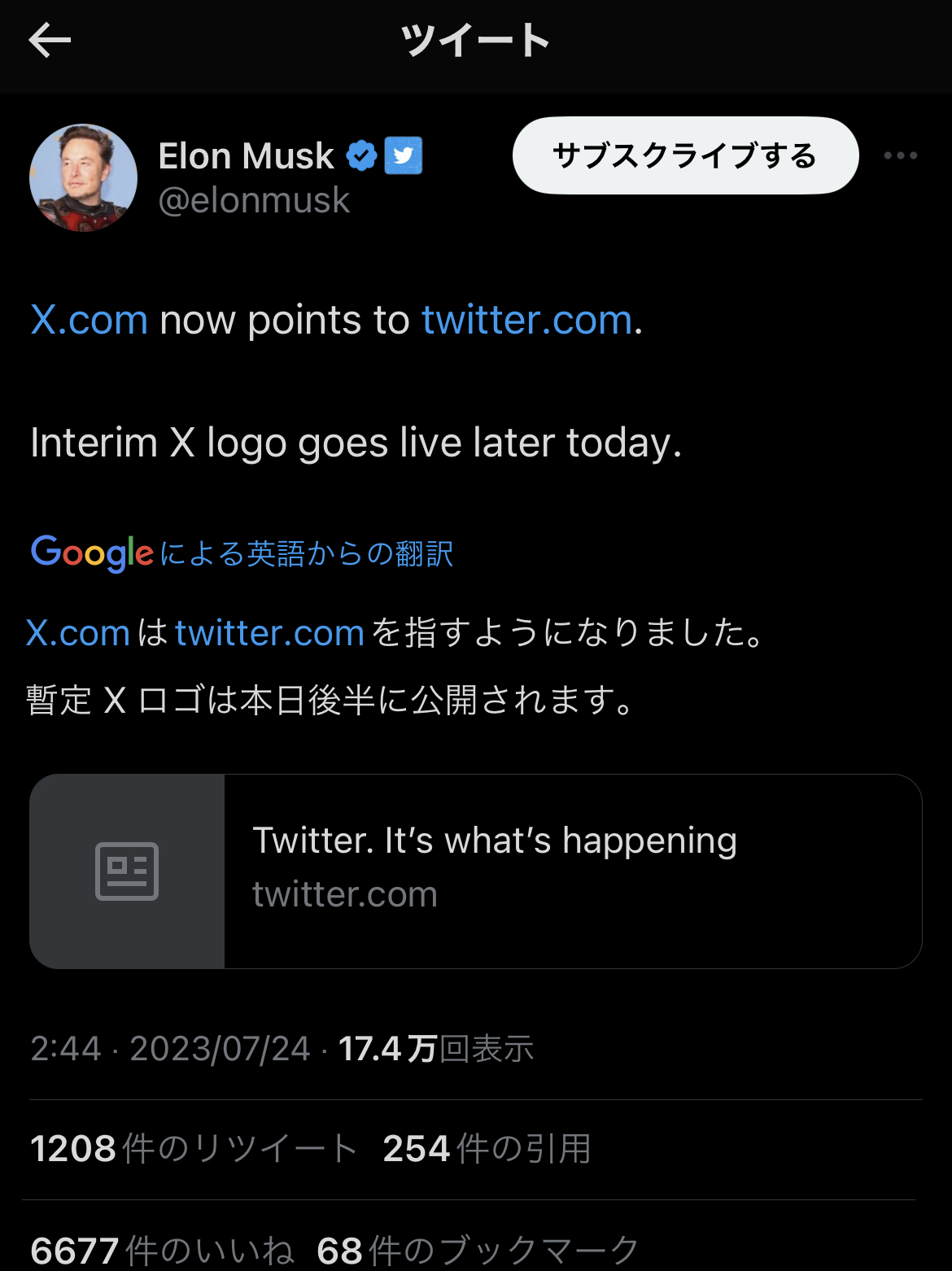Tap the back arrow icon
This screenshot has width=952, height=1271.
coord(50,40)
